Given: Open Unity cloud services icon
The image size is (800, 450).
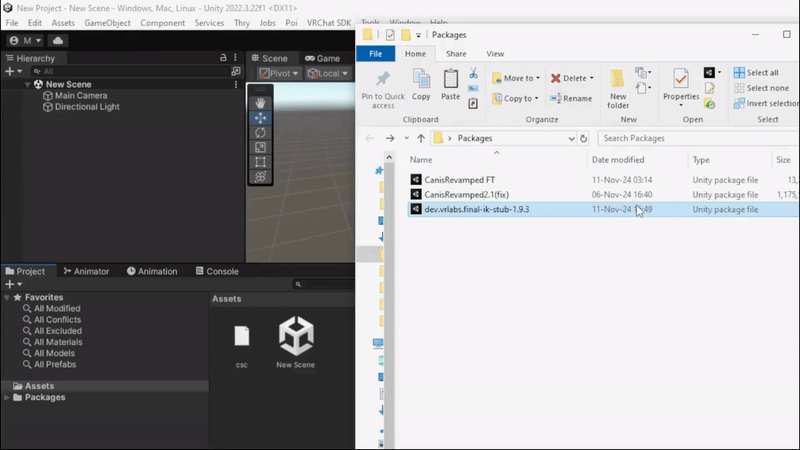Looking at the screenshot, I should (x=58, y=40).
